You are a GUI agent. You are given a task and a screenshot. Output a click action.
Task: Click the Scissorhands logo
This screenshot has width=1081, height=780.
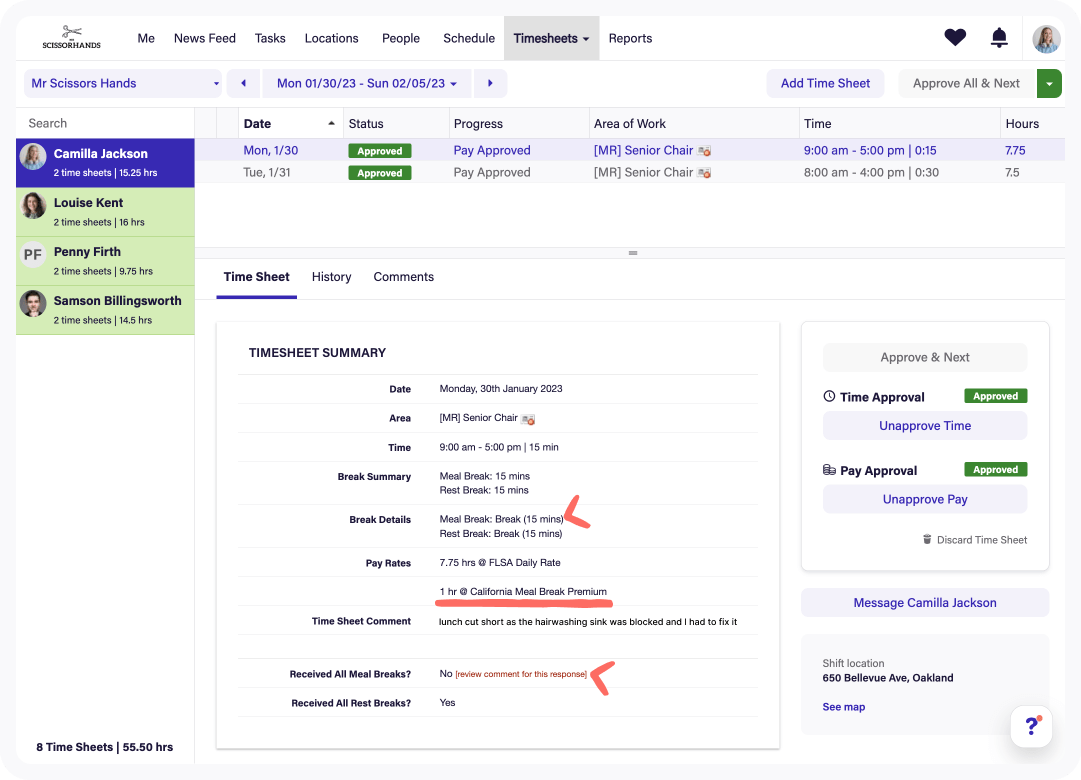(72, 38)
